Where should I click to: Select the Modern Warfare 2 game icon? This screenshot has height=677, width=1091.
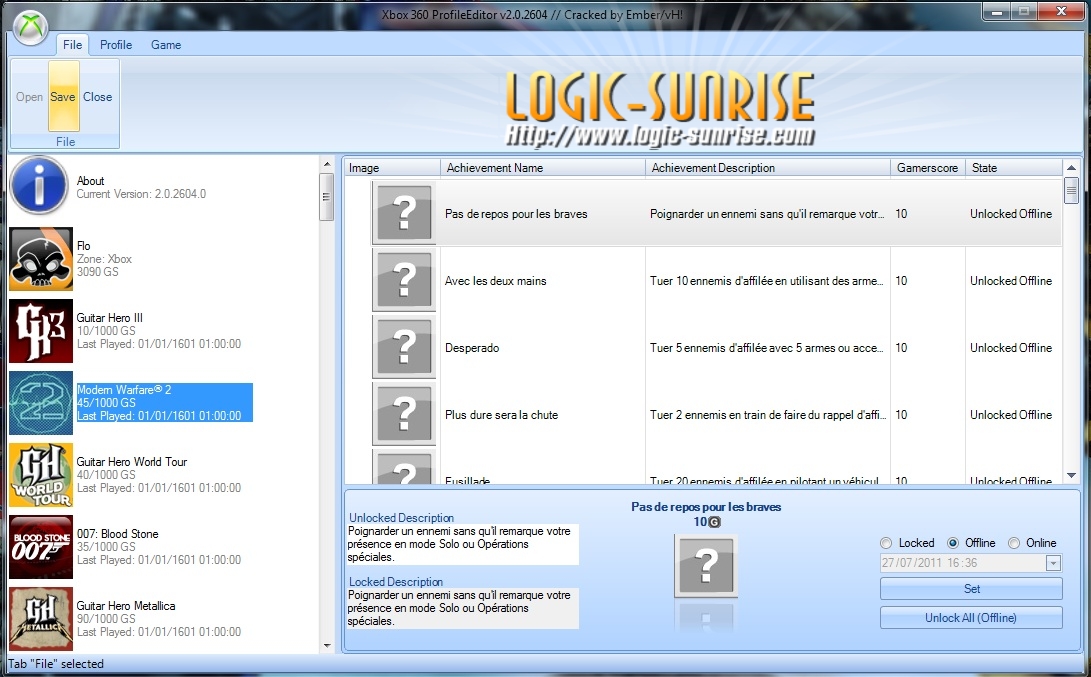(41, 403)
